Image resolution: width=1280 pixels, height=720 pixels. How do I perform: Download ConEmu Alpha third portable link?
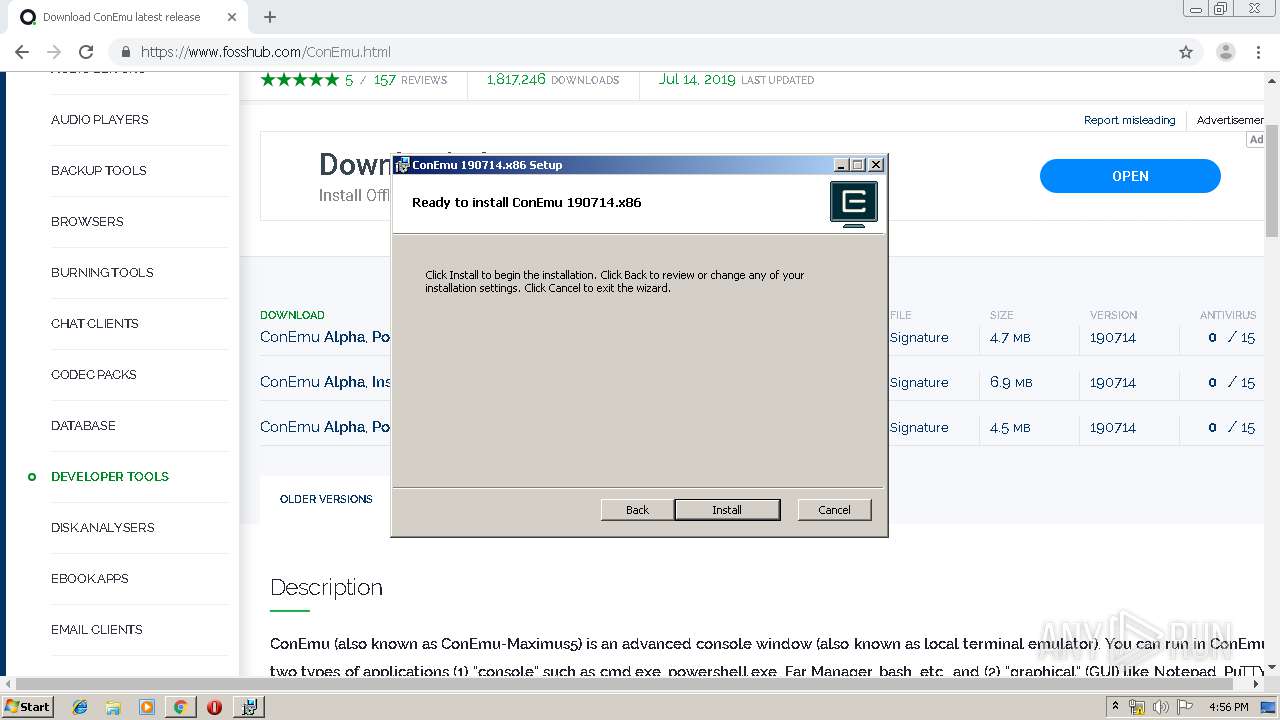(x=325, y=426)
